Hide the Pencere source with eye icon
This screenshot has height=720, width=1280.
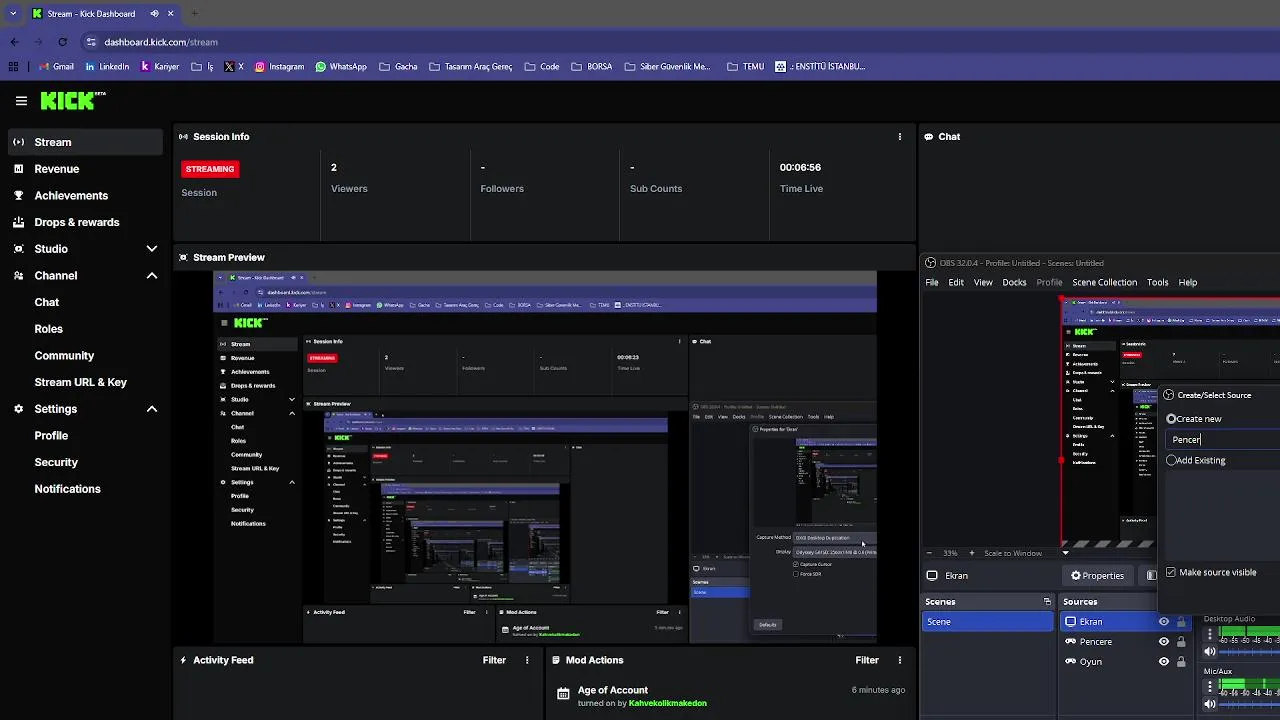click(x=1164, y=642)
